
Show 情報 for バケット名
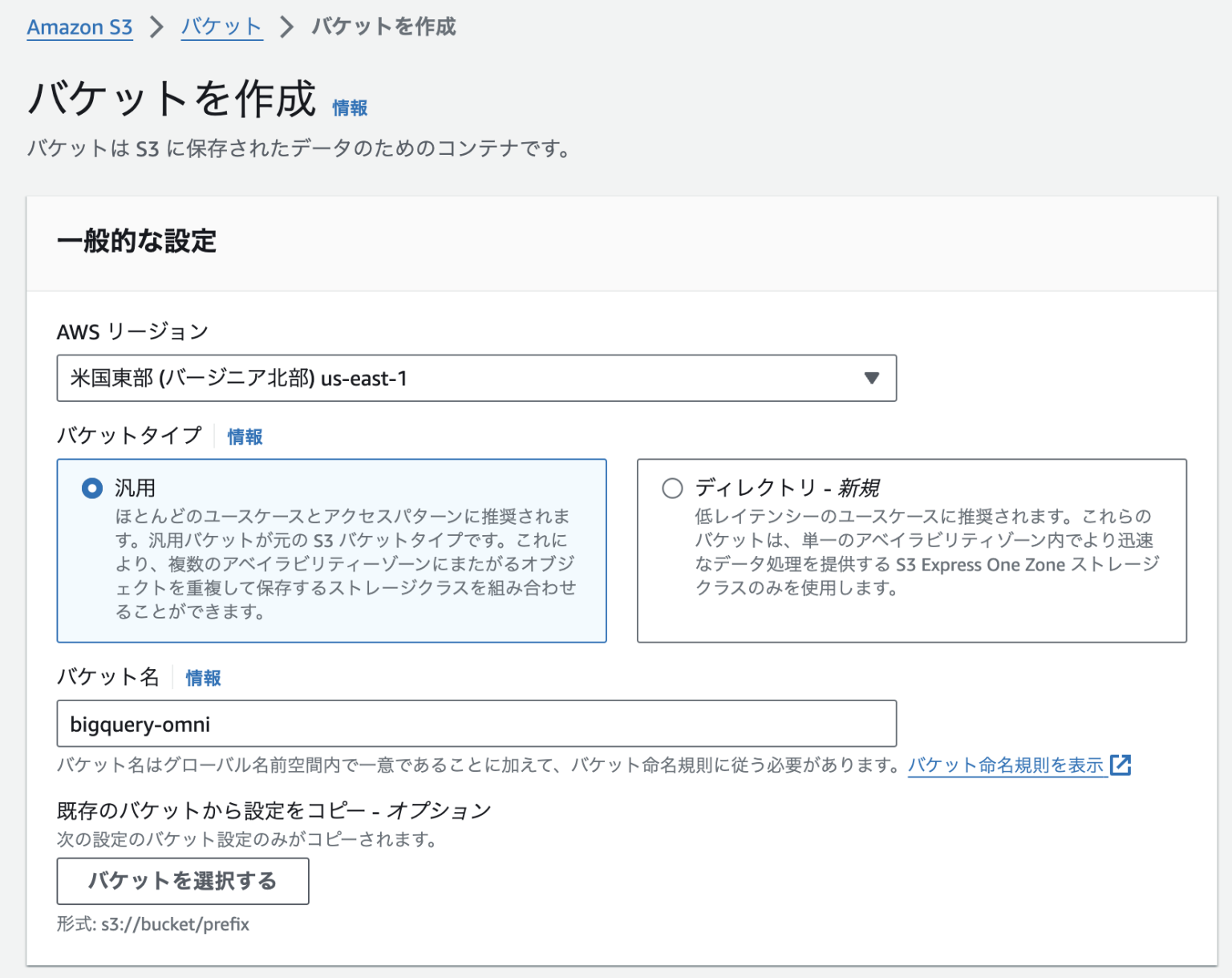202,678
